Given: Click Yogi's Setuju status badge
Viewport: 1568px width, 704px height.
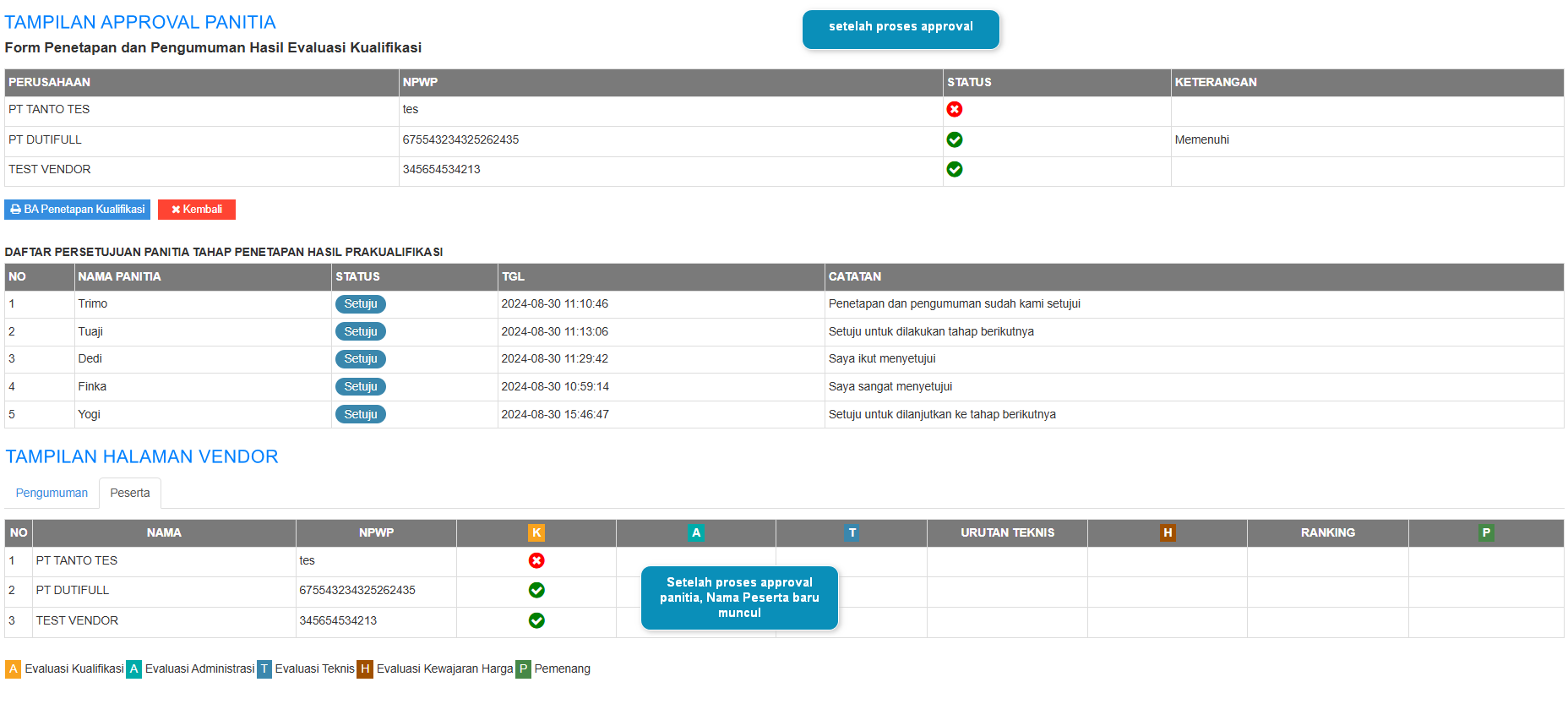Looking at the screenshot, I should click(361, 414).
